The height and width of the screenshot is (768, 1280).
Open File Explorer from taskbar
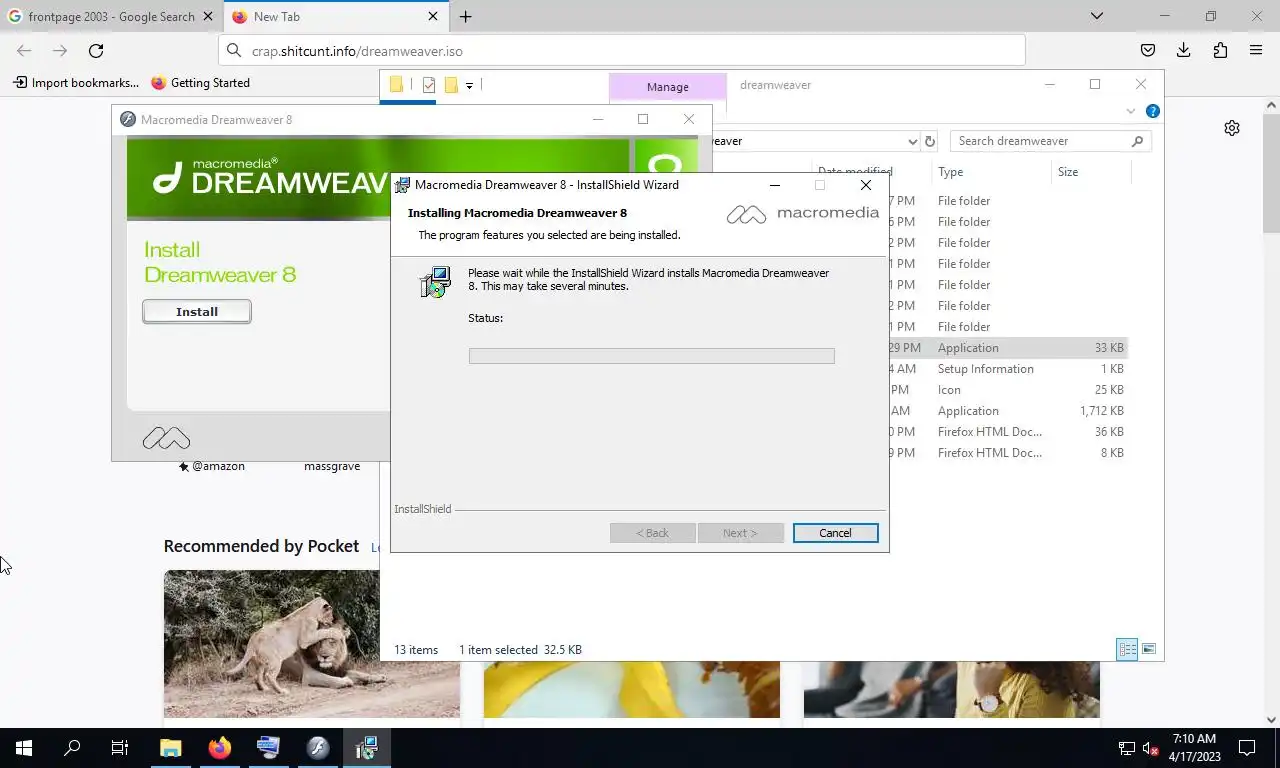pyautogui.click(x=171, y=748)
